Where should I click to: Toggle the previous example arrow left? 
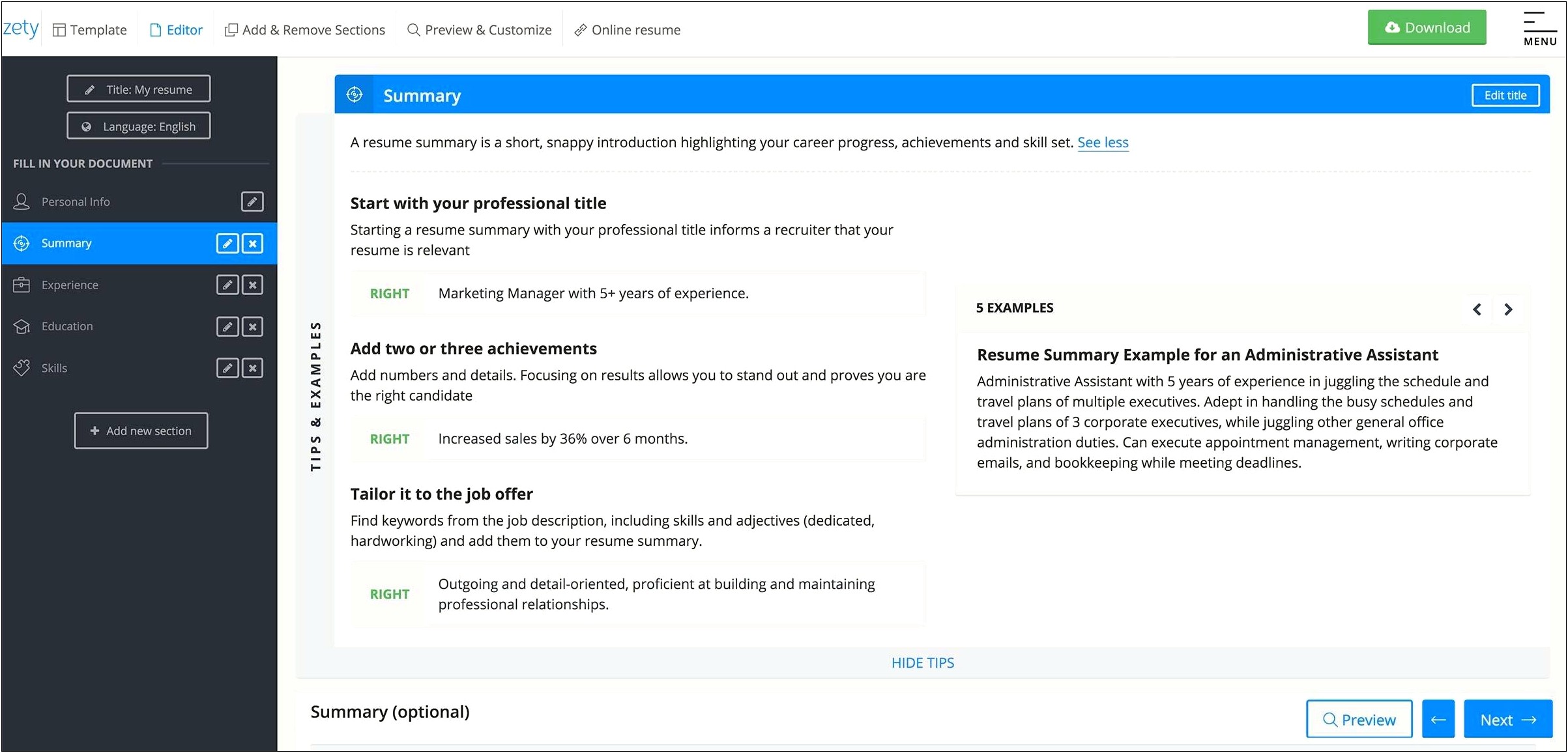tap(1478, 308)
